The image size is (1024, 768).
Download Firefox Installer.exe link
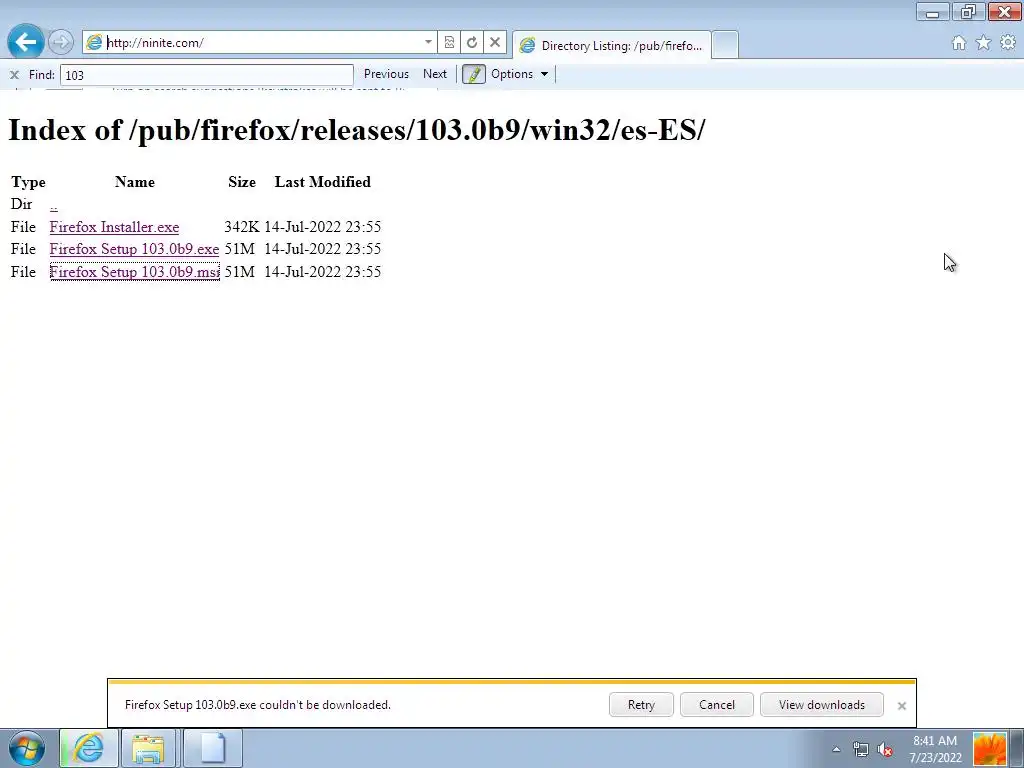pyautogui.click(x=114, y=227)
